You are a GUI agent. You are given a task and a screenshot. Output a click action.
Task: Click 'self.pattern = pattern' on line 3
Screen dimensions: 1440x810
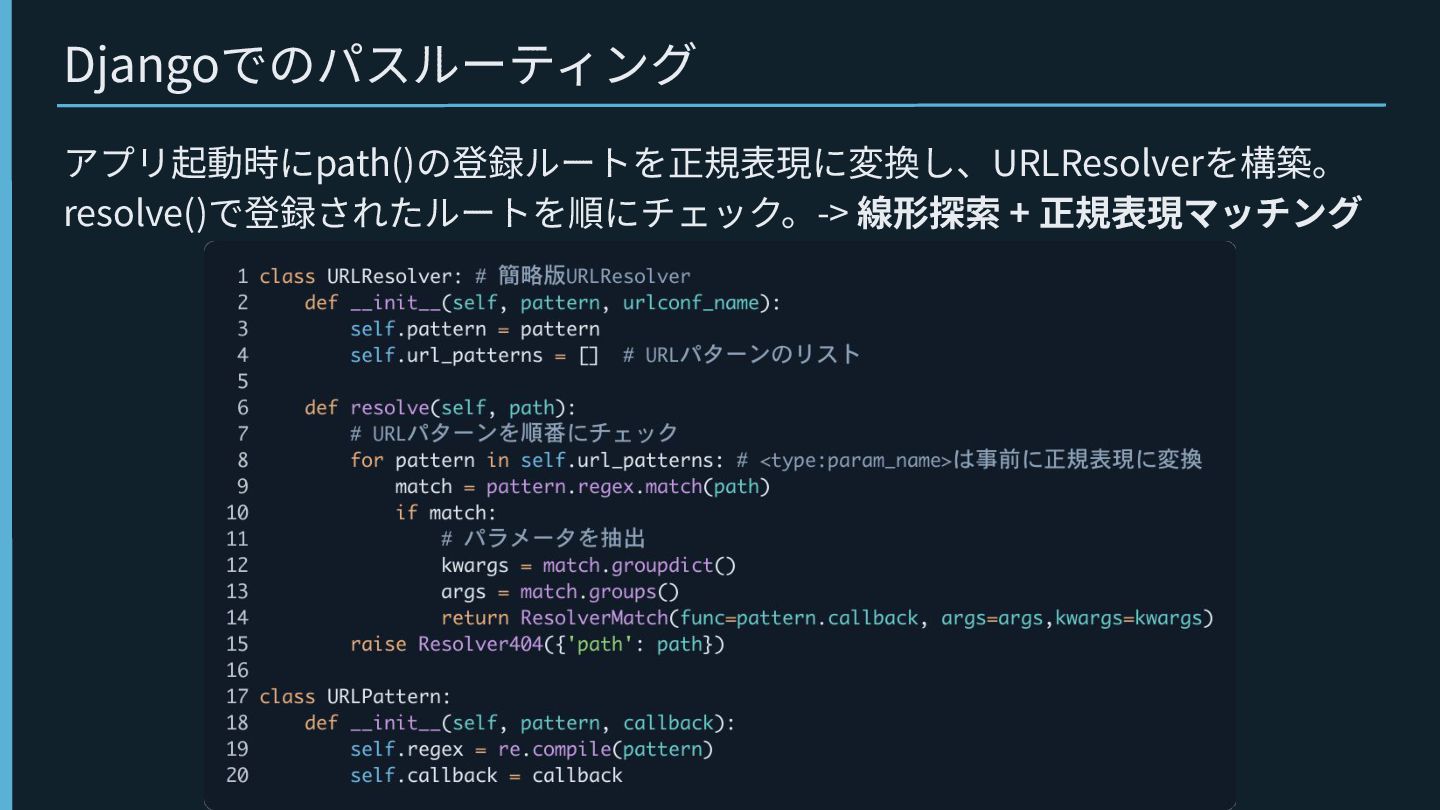click(475, 329)
